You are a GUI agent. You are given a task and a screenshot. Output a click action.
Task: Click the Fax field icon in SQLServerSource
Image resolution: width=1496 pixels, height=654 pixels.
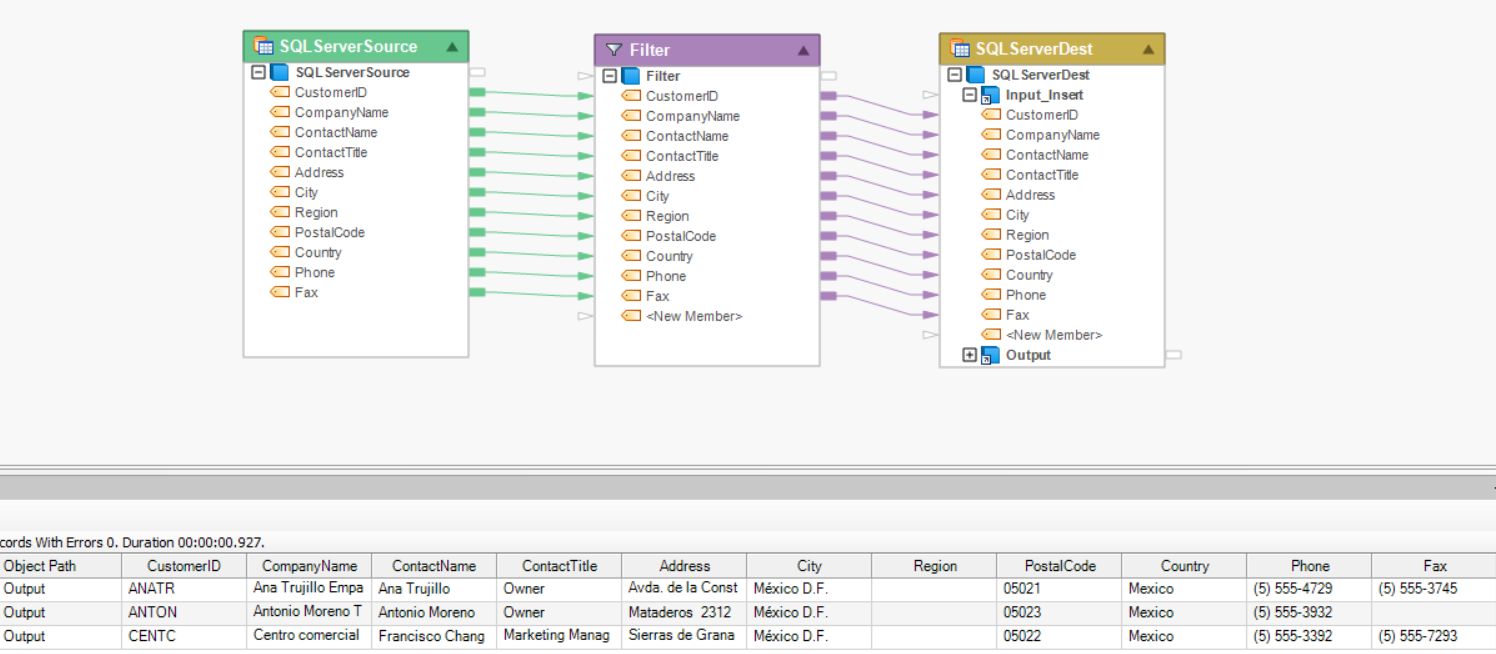pyautogui.click(x=280, y=292)
